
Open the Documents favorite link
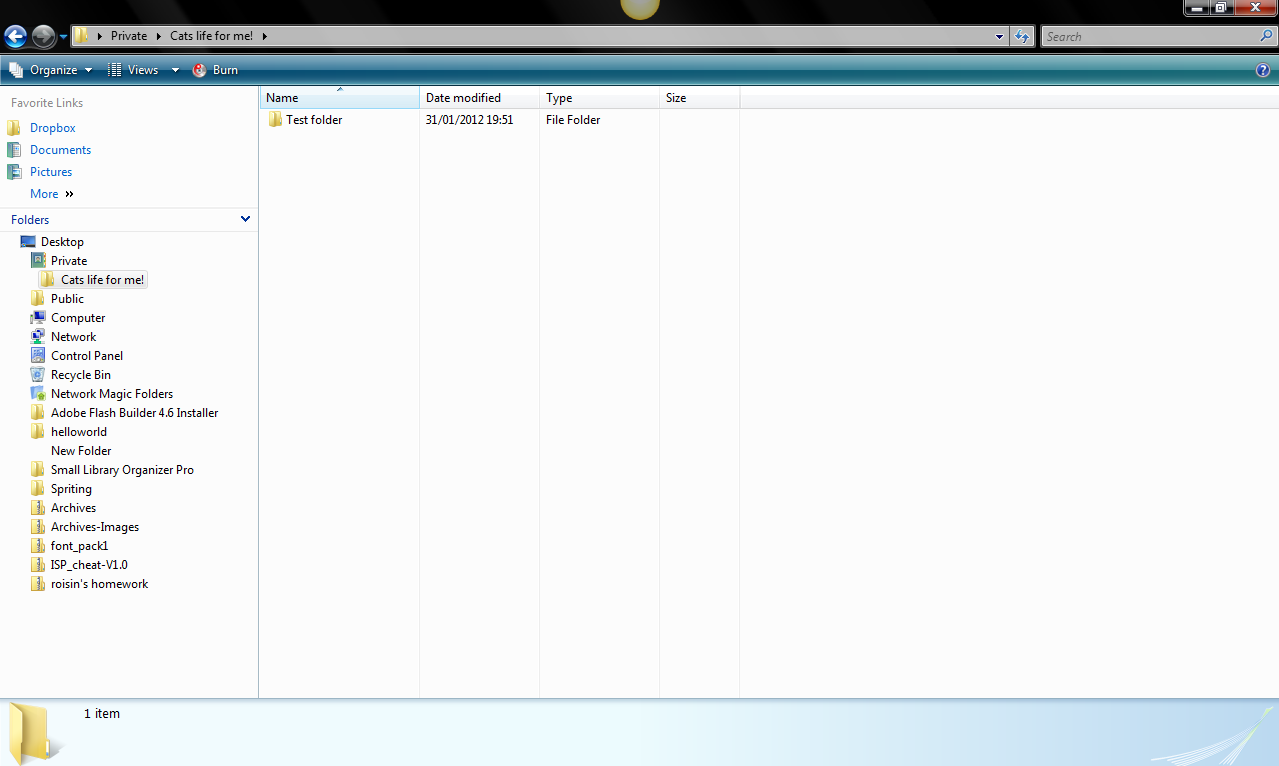coord(61,149)
